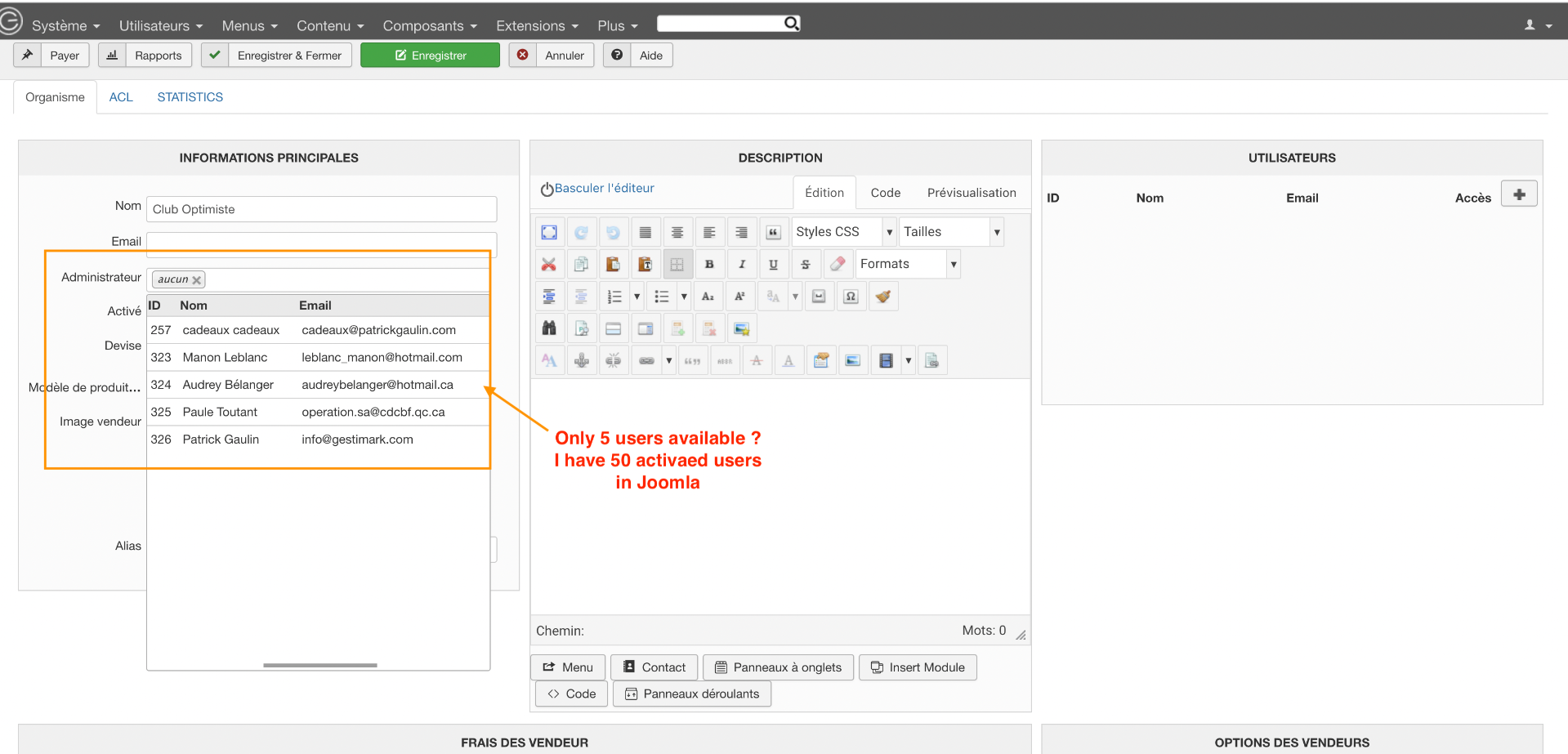Image resolution: width=1568 pixels, height=754 pixels.
Task: Click the Annuler button
Action: (552, 56)
